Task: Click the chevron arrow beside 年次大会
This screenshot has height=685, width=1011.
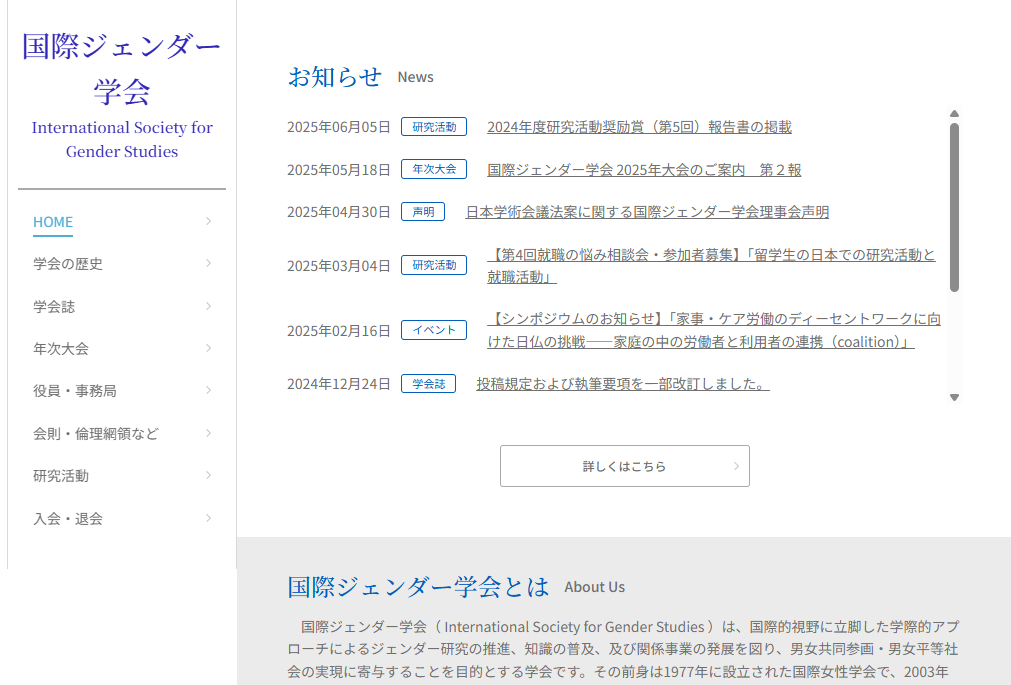Action: pos(208,349)
